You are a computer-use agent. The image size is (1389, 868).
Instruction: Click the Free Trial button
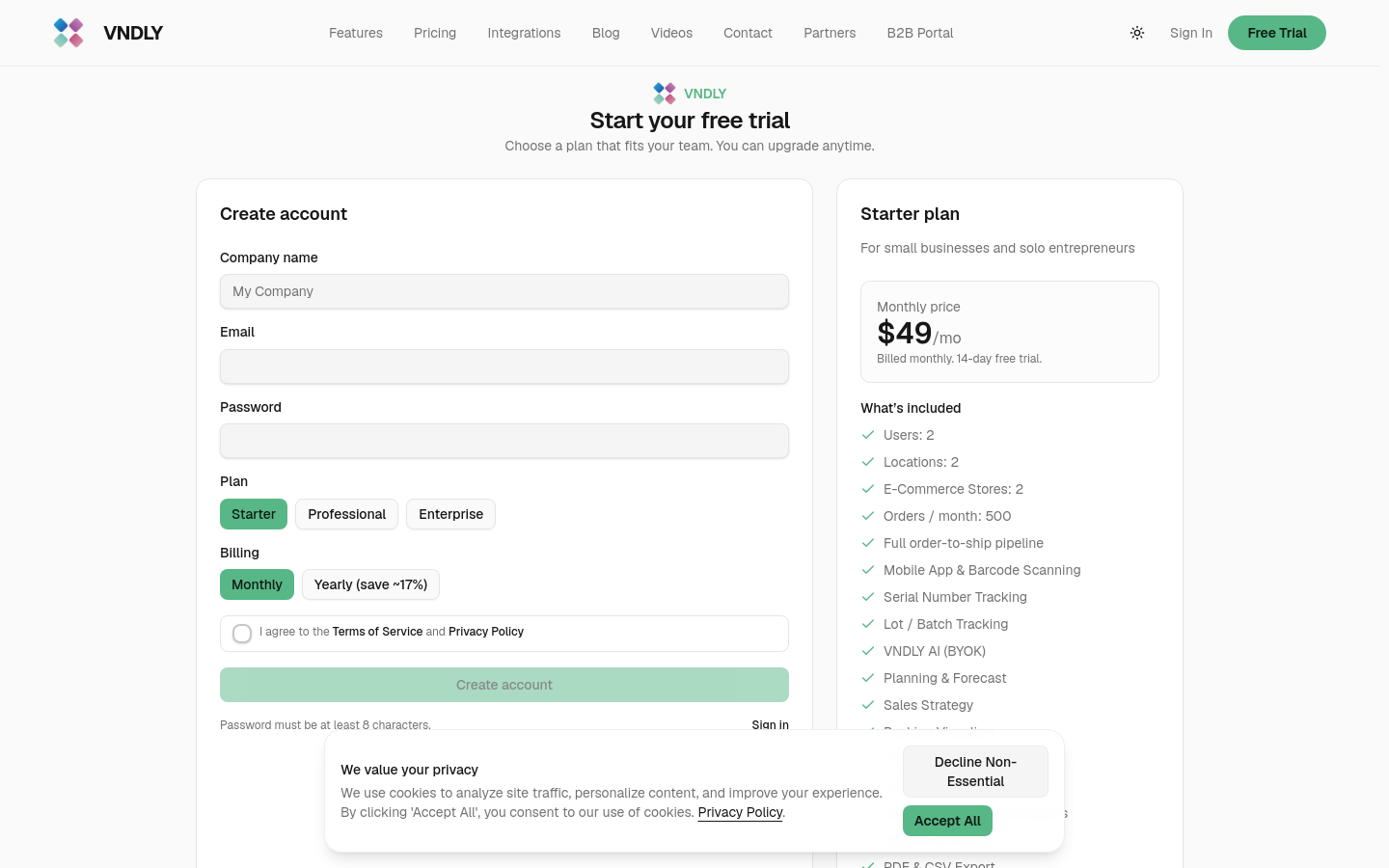1277,33
